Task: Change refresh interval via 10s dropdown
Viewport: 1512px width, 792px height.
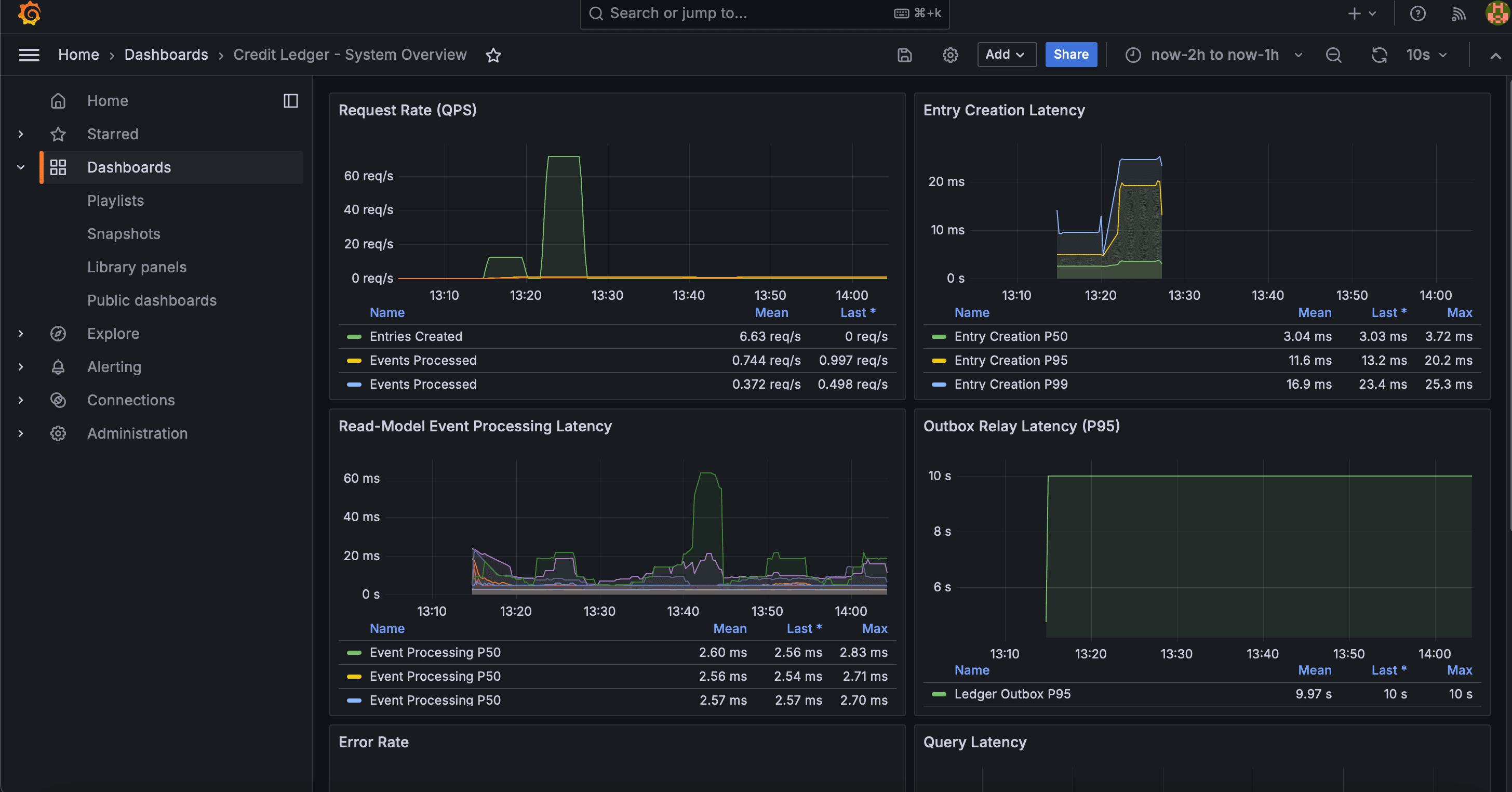Action: pos(1426,55)
